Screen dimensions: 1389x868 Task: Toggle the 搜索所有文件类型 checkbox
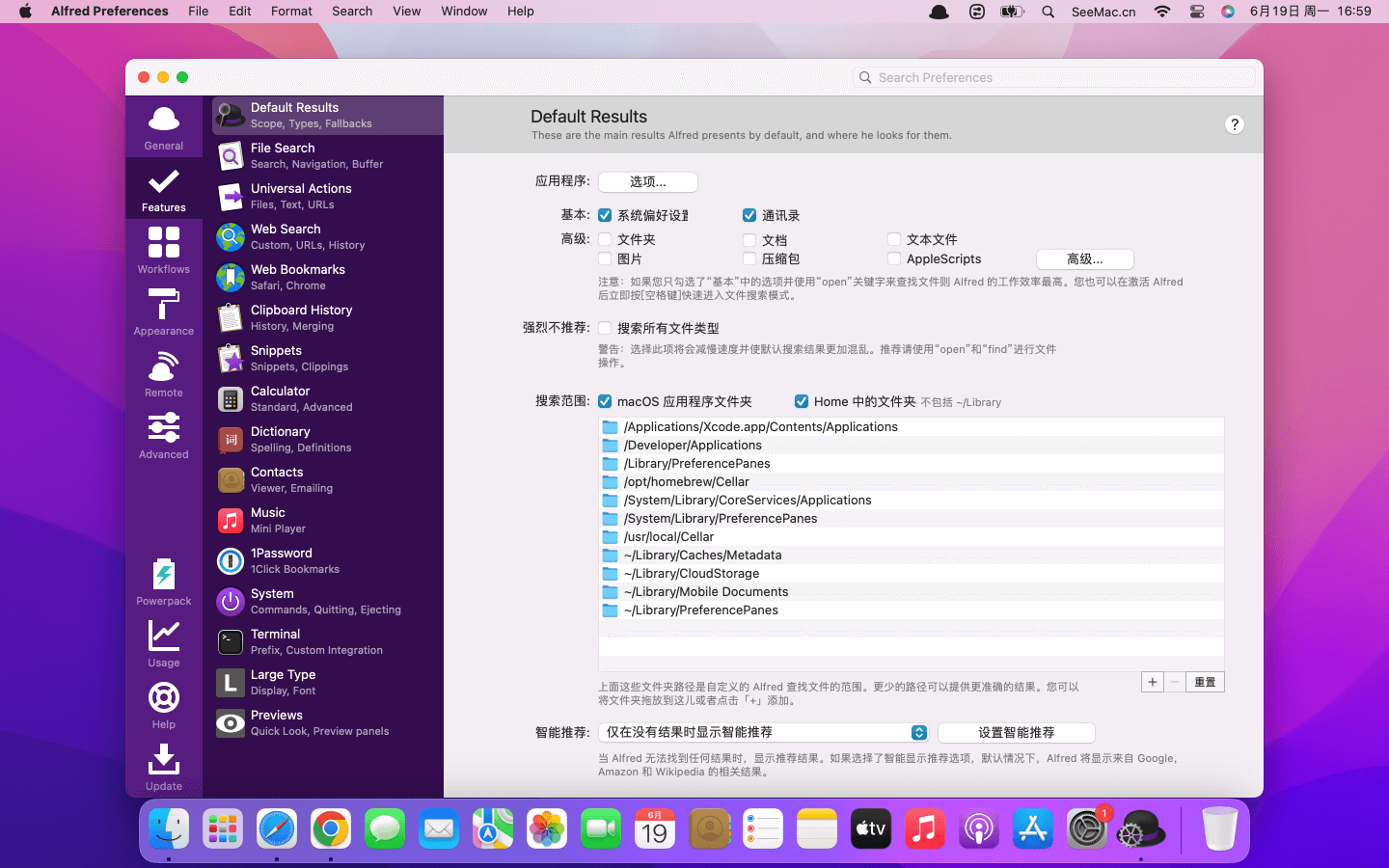pos(605,328)
